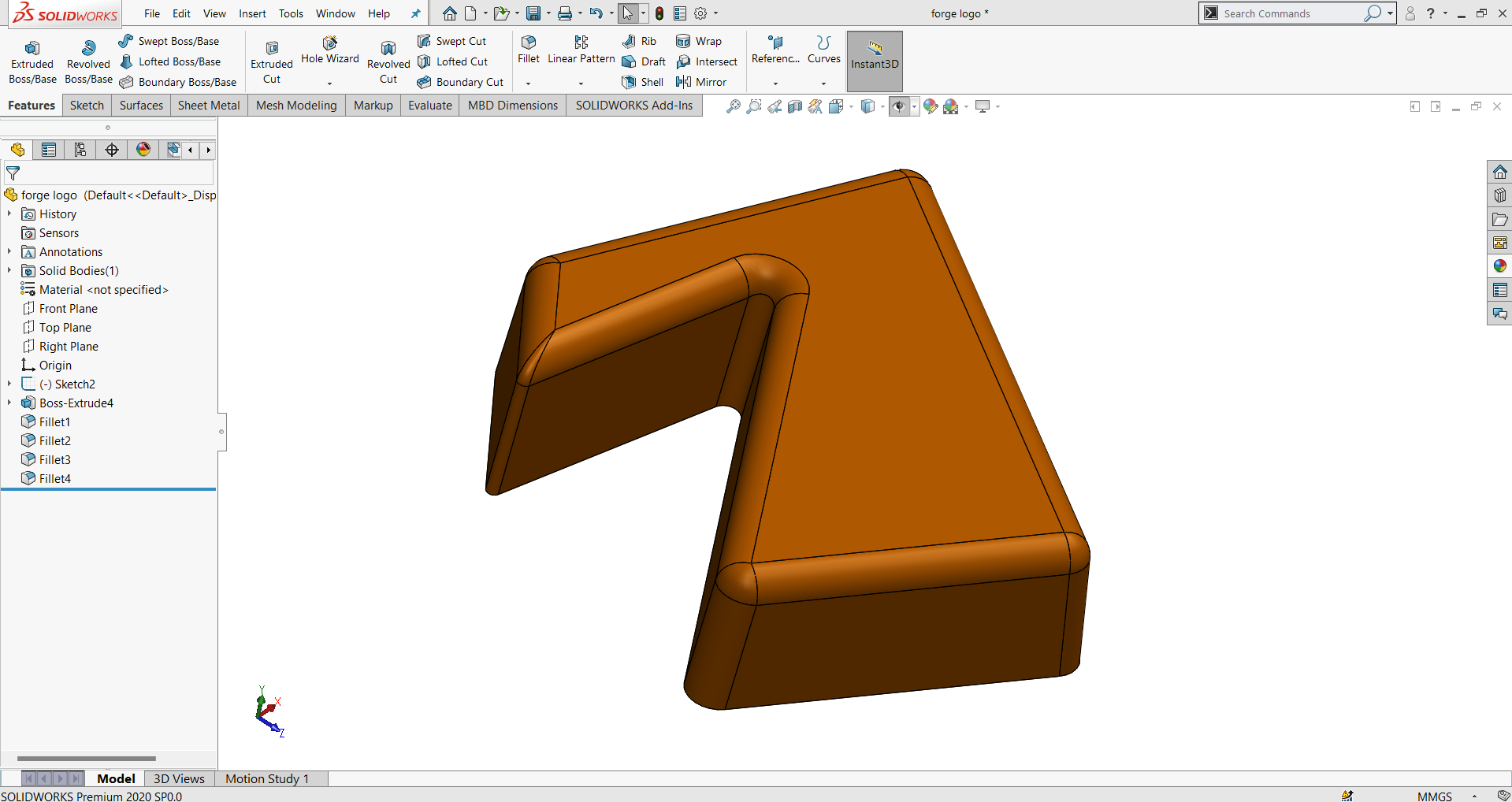Expand the Boss-Extrude4 feature

9,403
